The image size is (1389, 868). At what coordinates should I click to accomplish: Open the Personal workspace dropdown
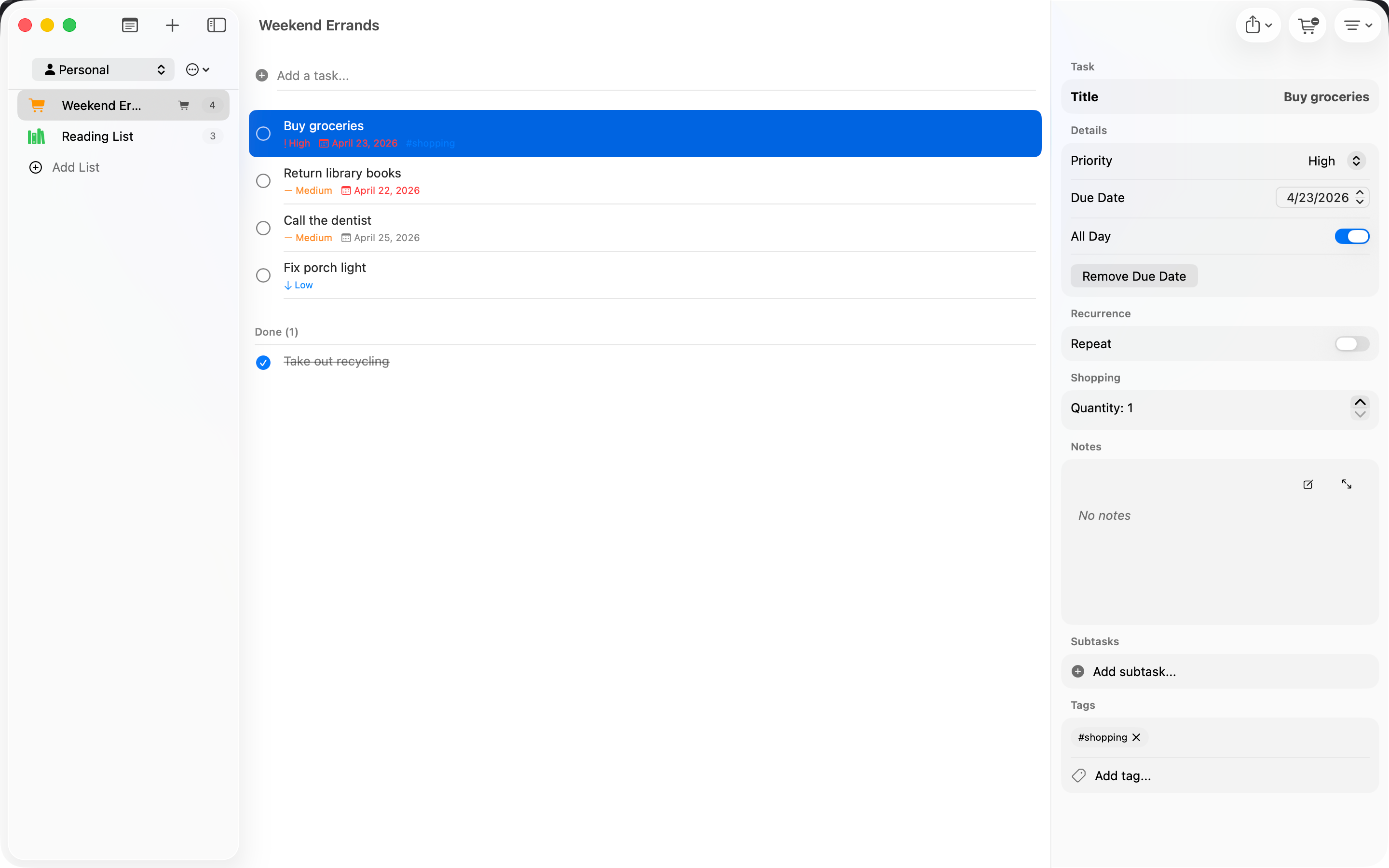coord(103,69)
